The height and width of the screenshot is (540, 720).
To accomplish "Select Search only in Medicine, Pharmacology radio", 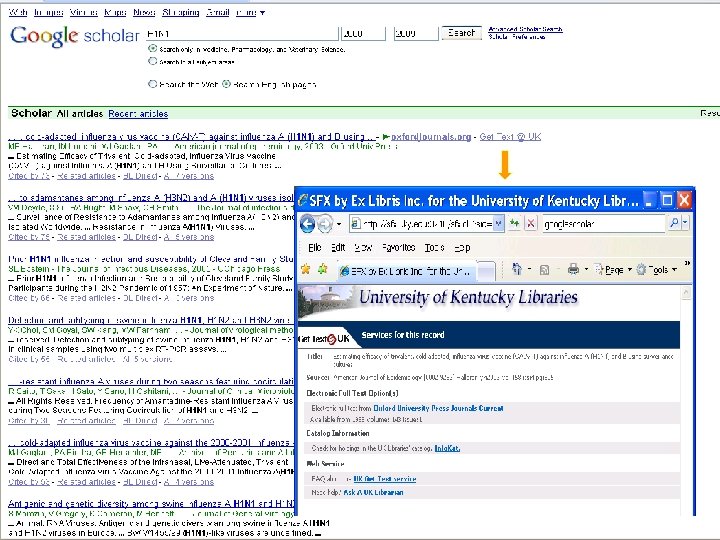I will 152,48.
